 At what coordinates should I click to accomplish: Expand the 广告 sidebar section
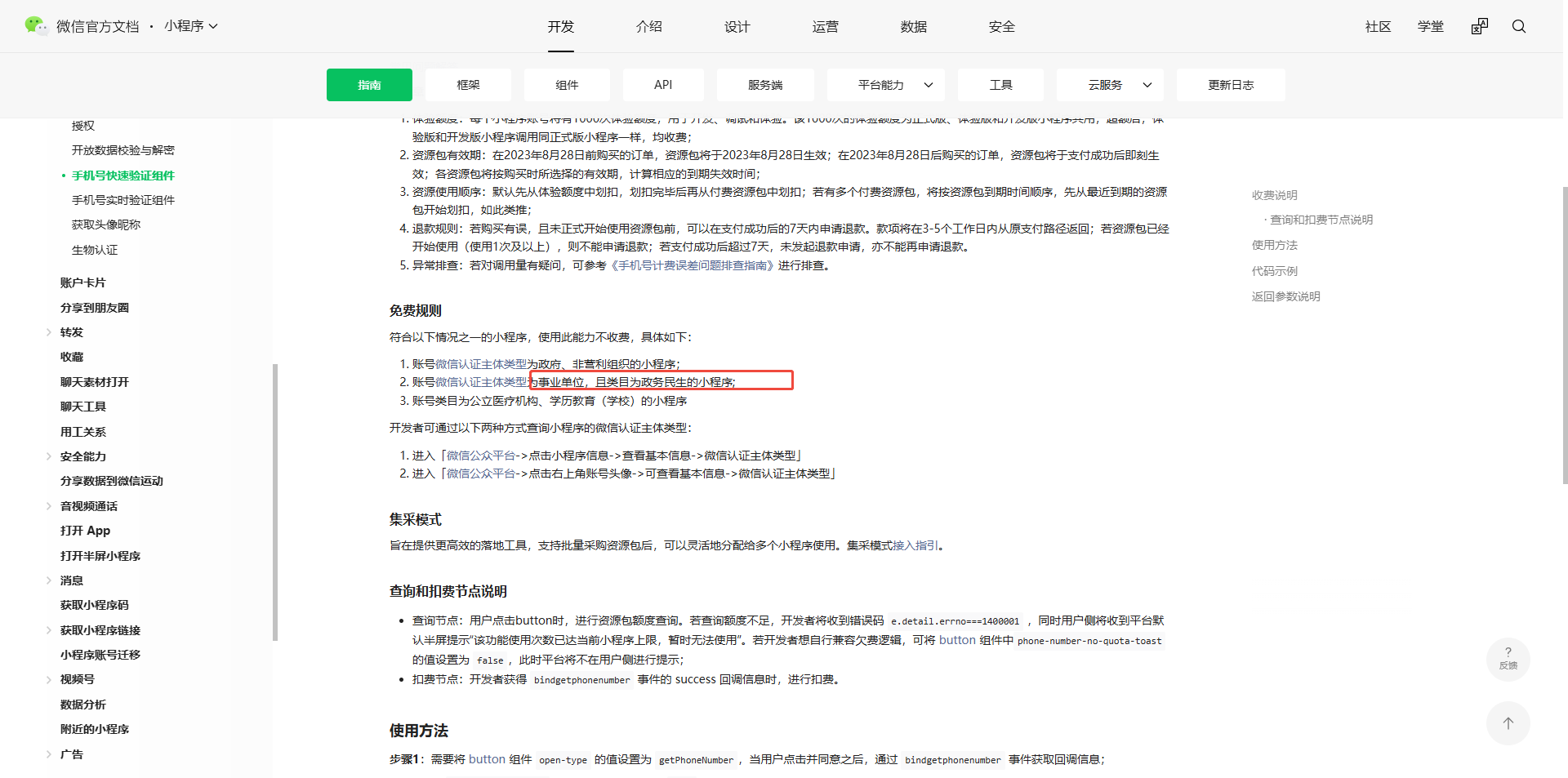49,754
